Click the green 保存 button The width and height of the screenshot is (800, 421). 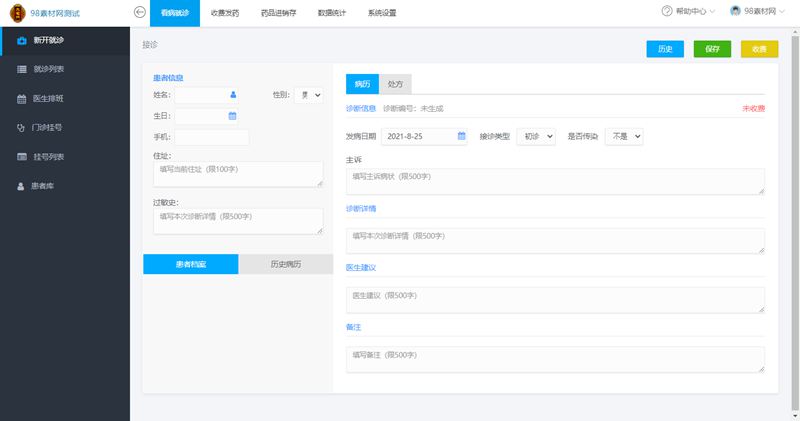click(x=712, y=49)
